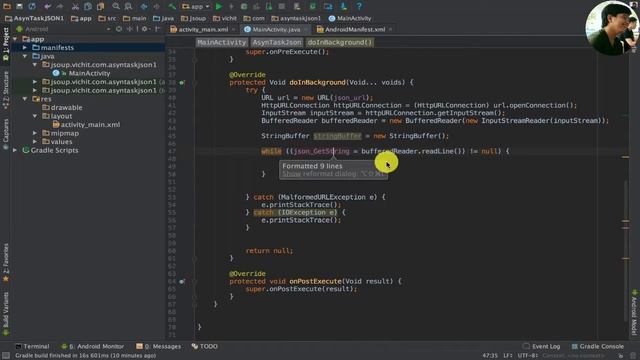
Task: Click the Cut scissors icon
Action: pos(75,6)
